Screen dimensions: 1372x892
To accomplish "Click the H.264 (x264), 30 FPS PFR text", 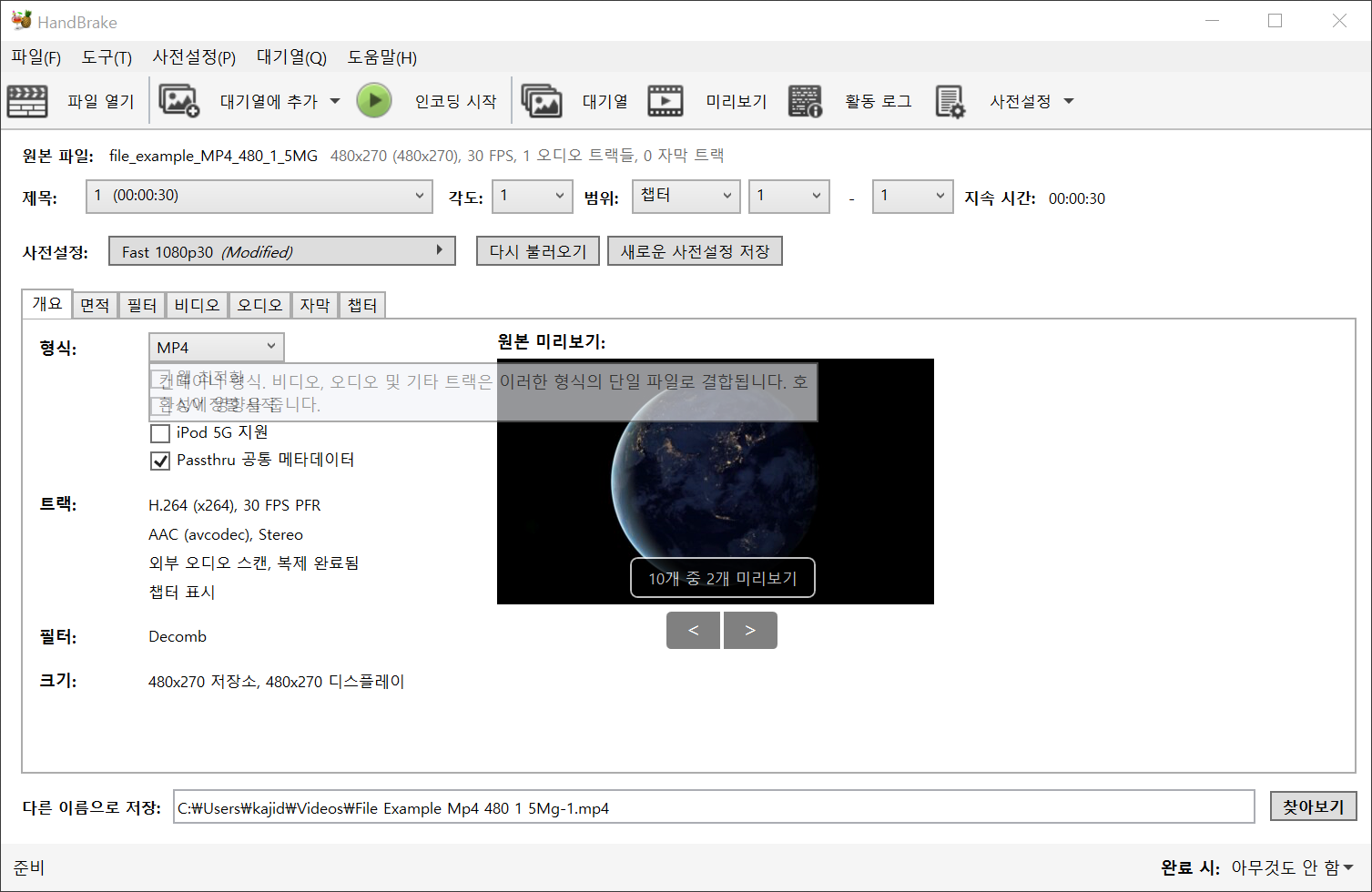I will [x=235, y=505].
